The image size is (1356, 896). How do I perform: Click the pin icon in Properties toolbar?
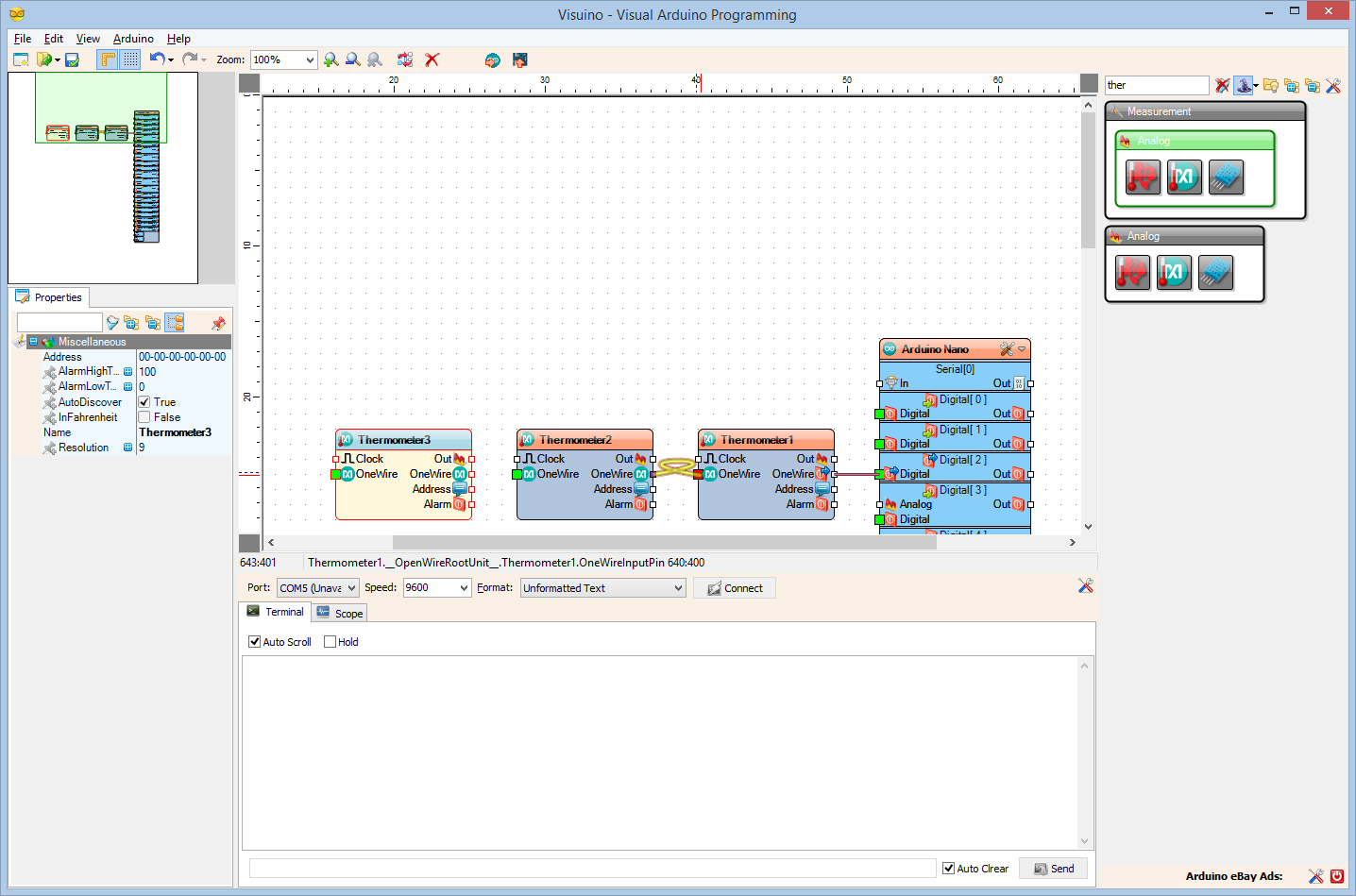click(x=218, y=323)
